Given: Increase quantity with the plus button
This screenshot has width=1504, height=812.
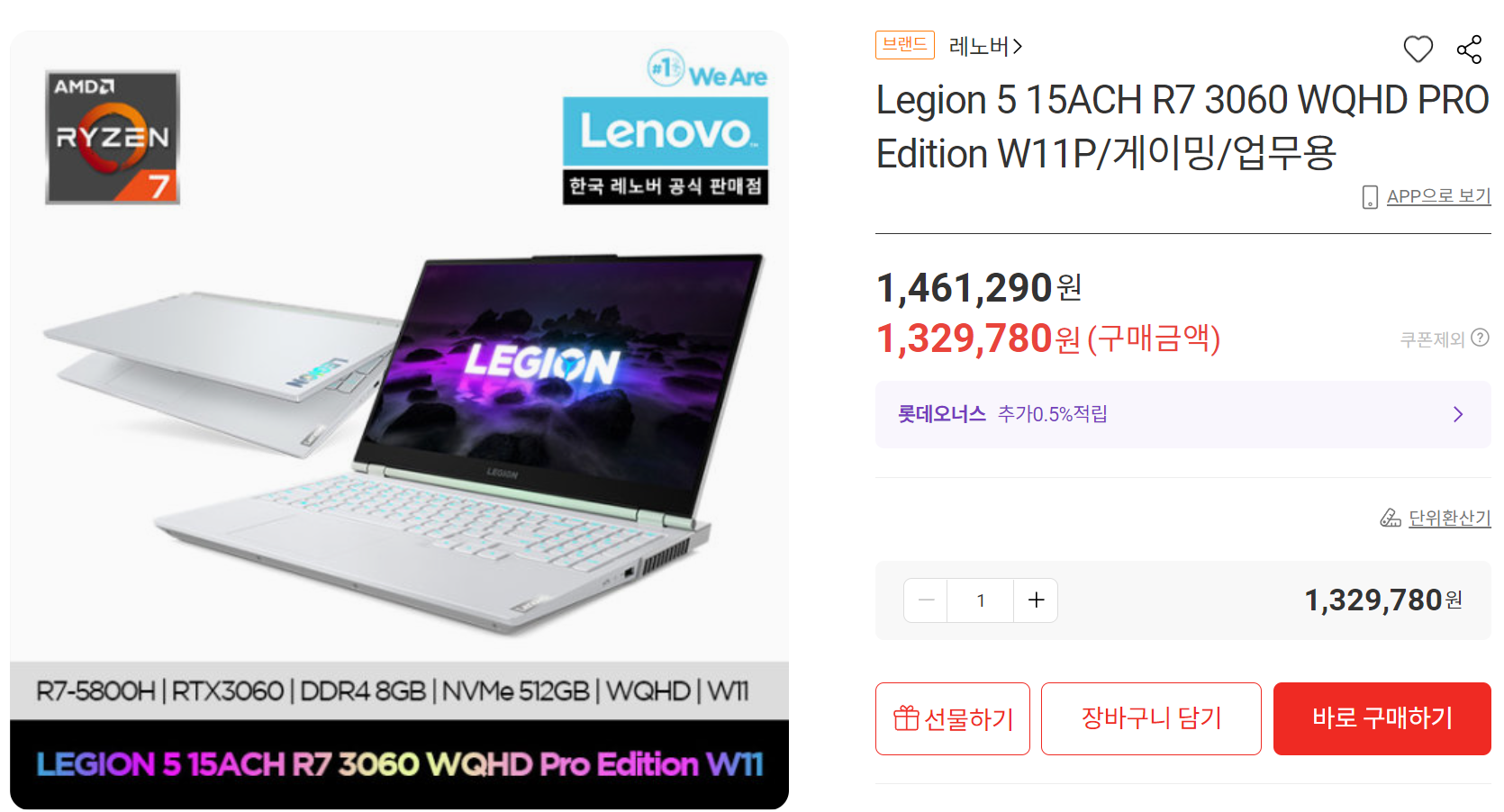Looking at the screenshot, I should [x=1036, y=600].
